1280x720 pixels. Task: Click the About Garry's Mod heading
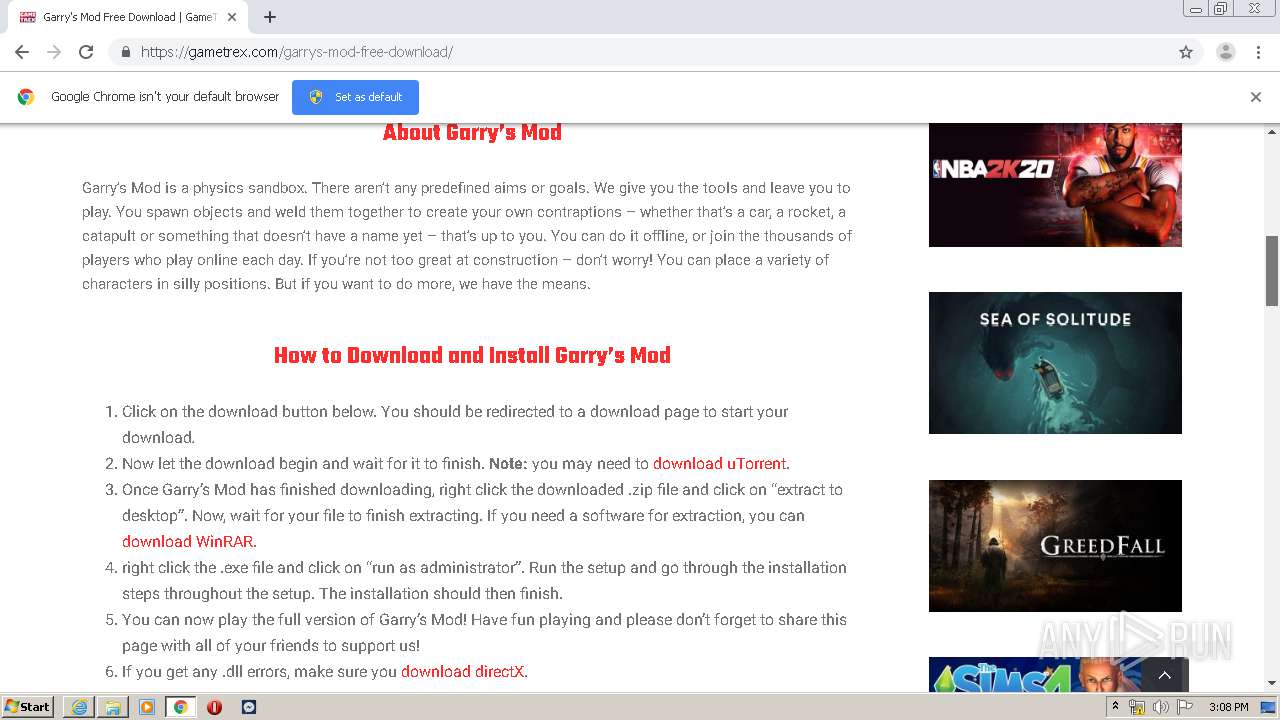click(472, 133)
